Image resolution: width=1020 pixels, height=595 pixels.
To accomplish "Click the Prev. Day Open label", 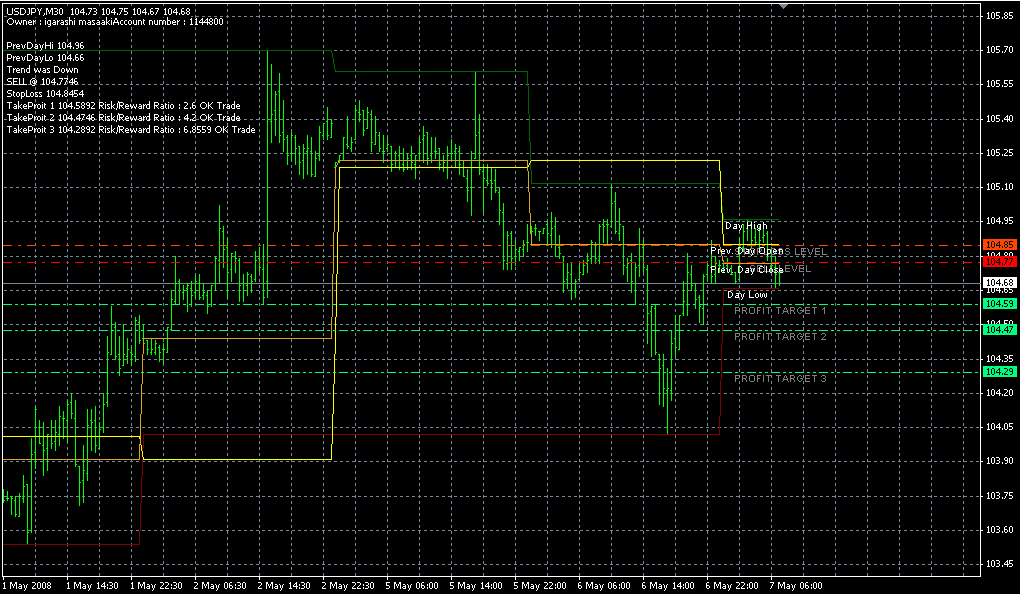I will click(x=746, y=251).
